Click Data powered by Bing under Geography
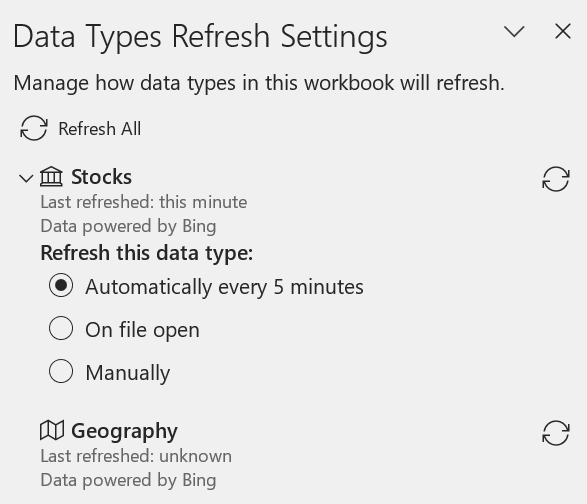The width and height of the screenshot is (587, 504). tap(128, 480)
